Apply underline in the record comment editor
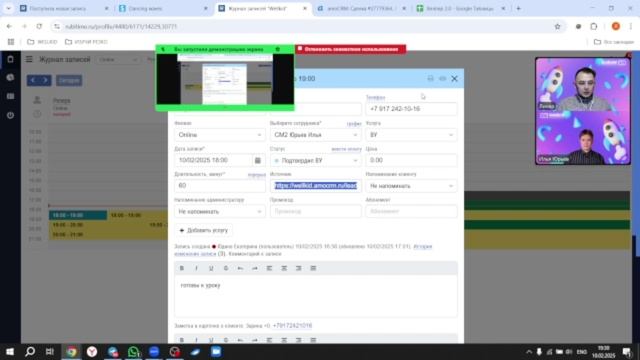The height and width of the screenshot is (360, 640). [211, 268]
